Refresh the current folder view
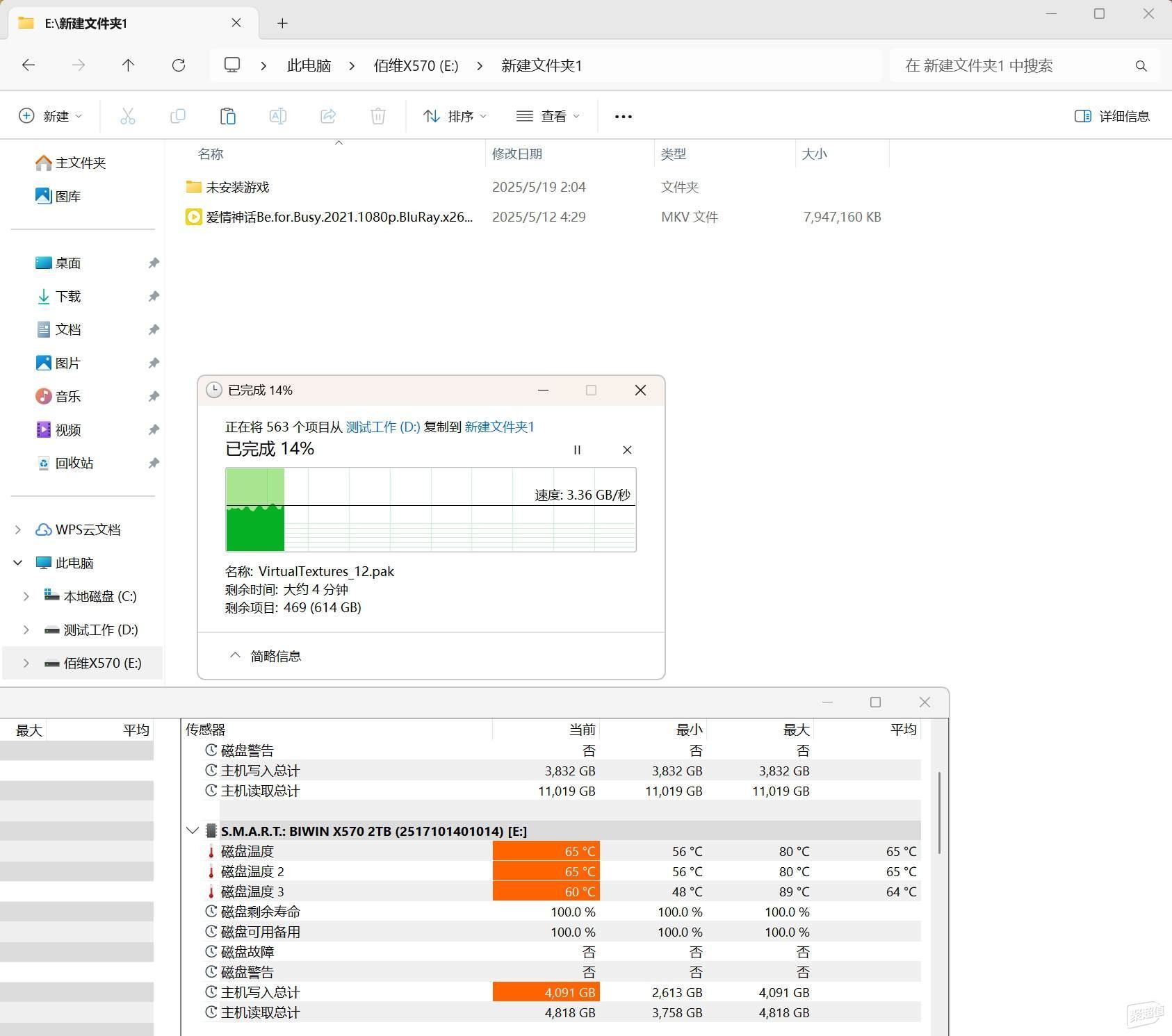This screenshot has width=1172, height=1036. pos(179,65)
